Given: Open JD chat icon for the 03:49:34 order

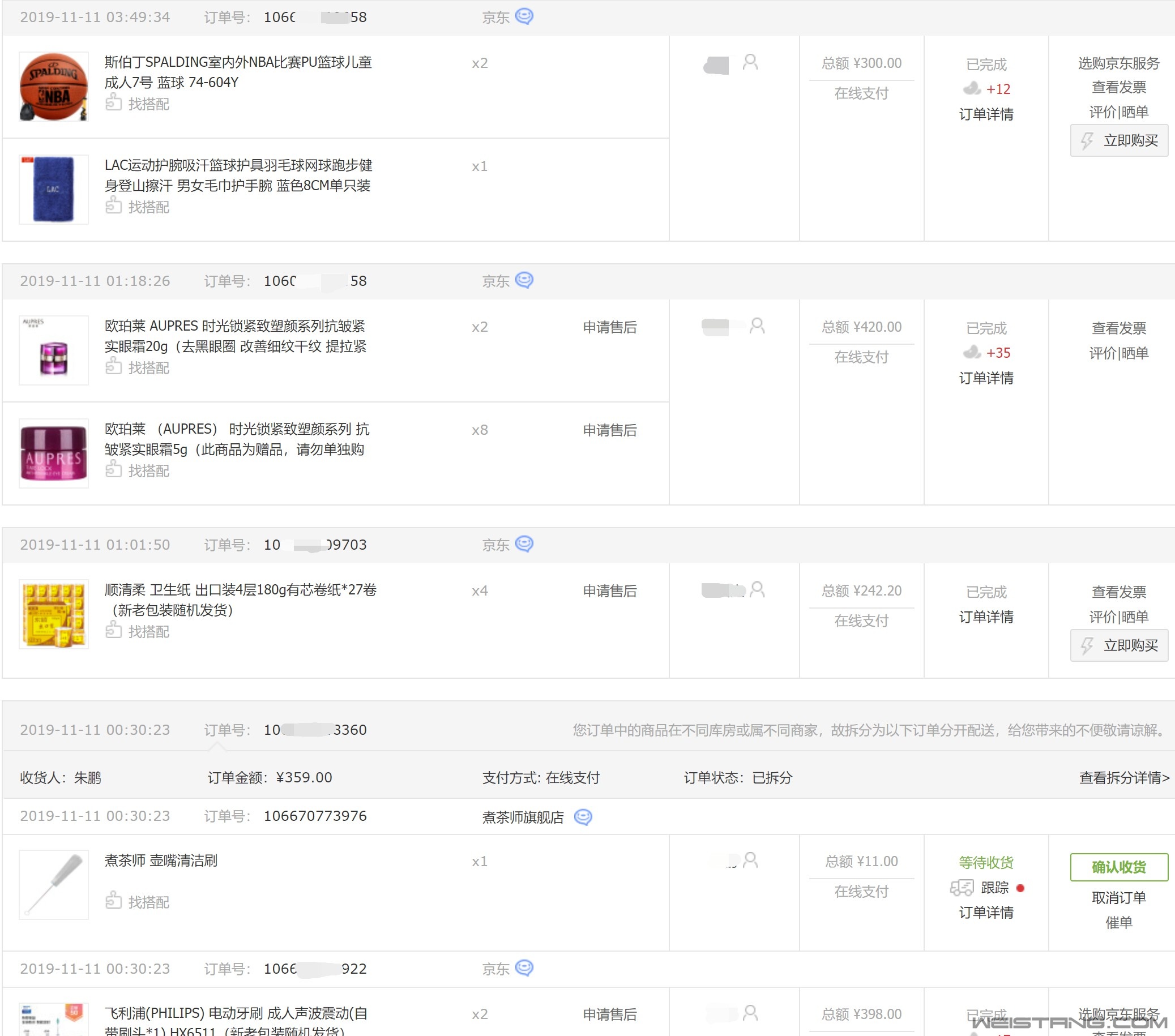Looking at the screenshot, I should (x=524, y=16).
